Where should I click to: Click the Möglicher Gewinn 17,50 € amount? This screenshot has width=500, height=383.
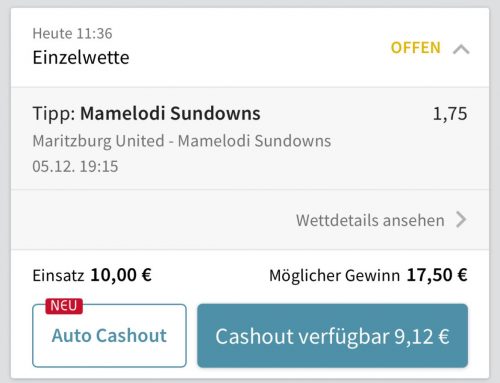pyautogui.click(x=437, y=276)
